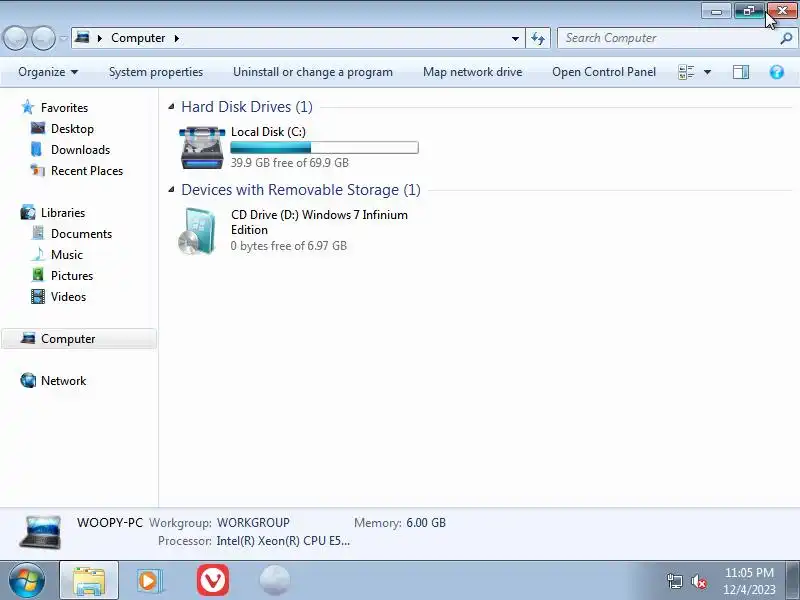
Task: Open the Music library
Action: point(67,255)
